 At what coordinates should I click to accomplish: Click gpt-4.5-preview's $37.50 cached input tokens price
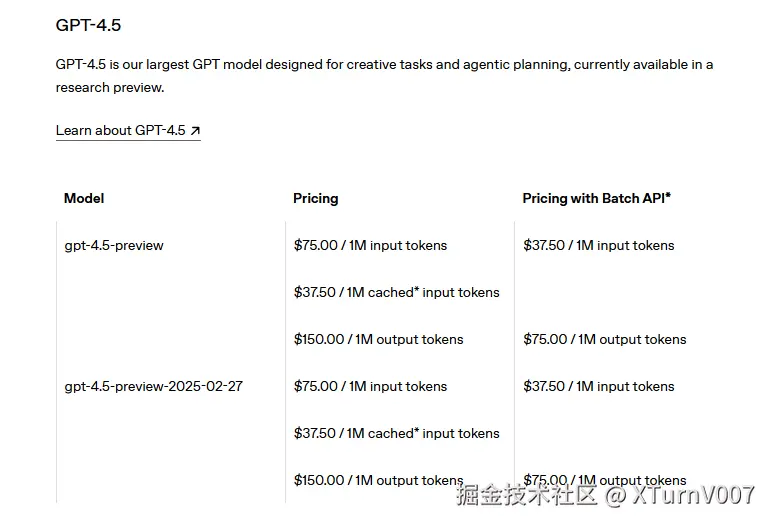pos(396,292)
